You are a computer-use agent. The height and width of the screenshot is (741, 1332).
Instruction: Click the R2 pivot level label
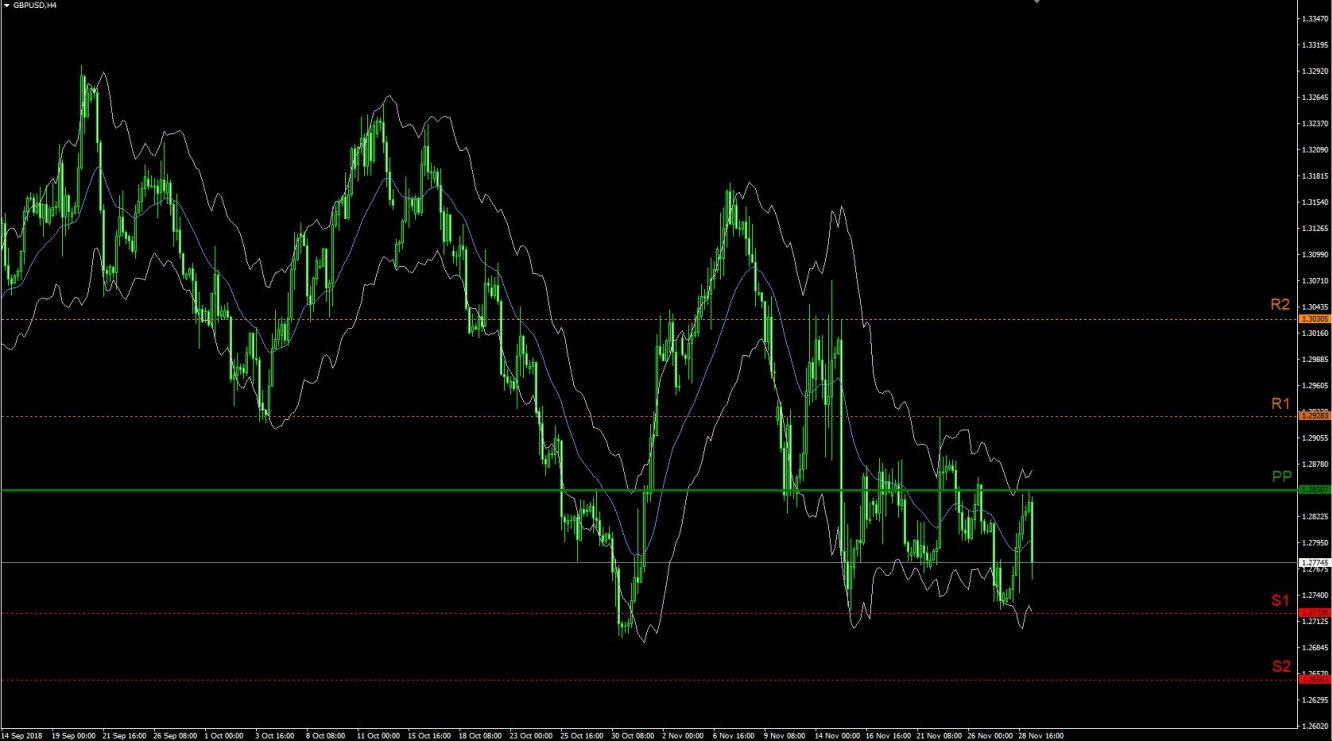click(x=1280, y=304)
